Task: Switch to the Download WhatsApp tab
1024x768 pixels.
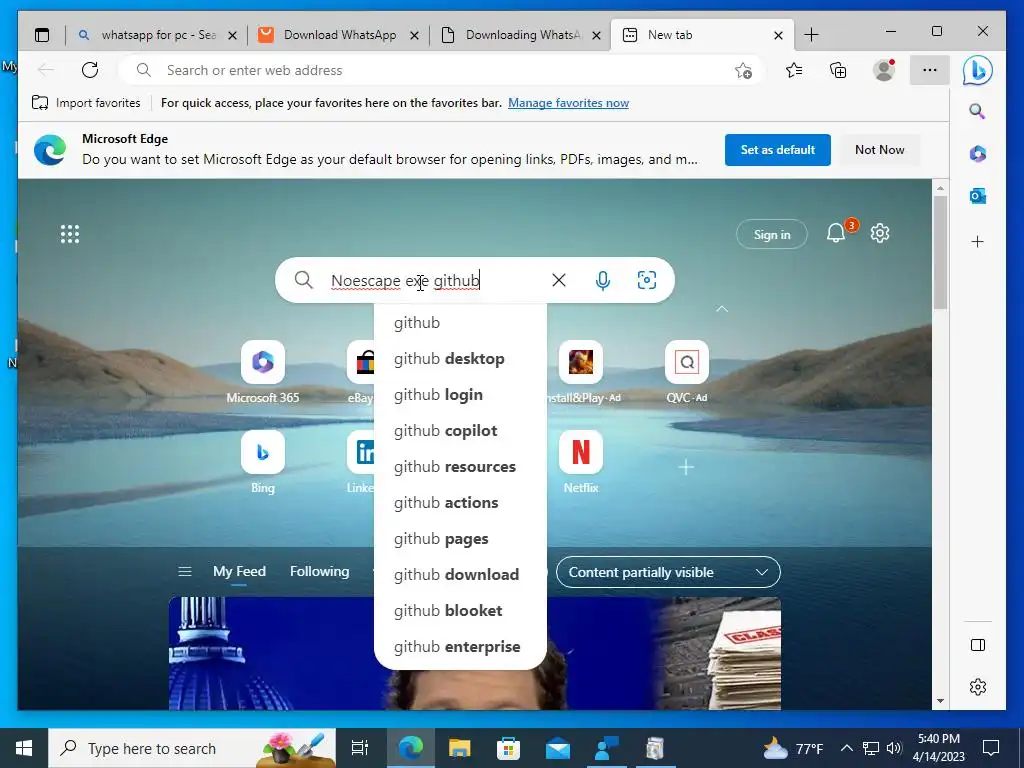Action: point(338,35)
